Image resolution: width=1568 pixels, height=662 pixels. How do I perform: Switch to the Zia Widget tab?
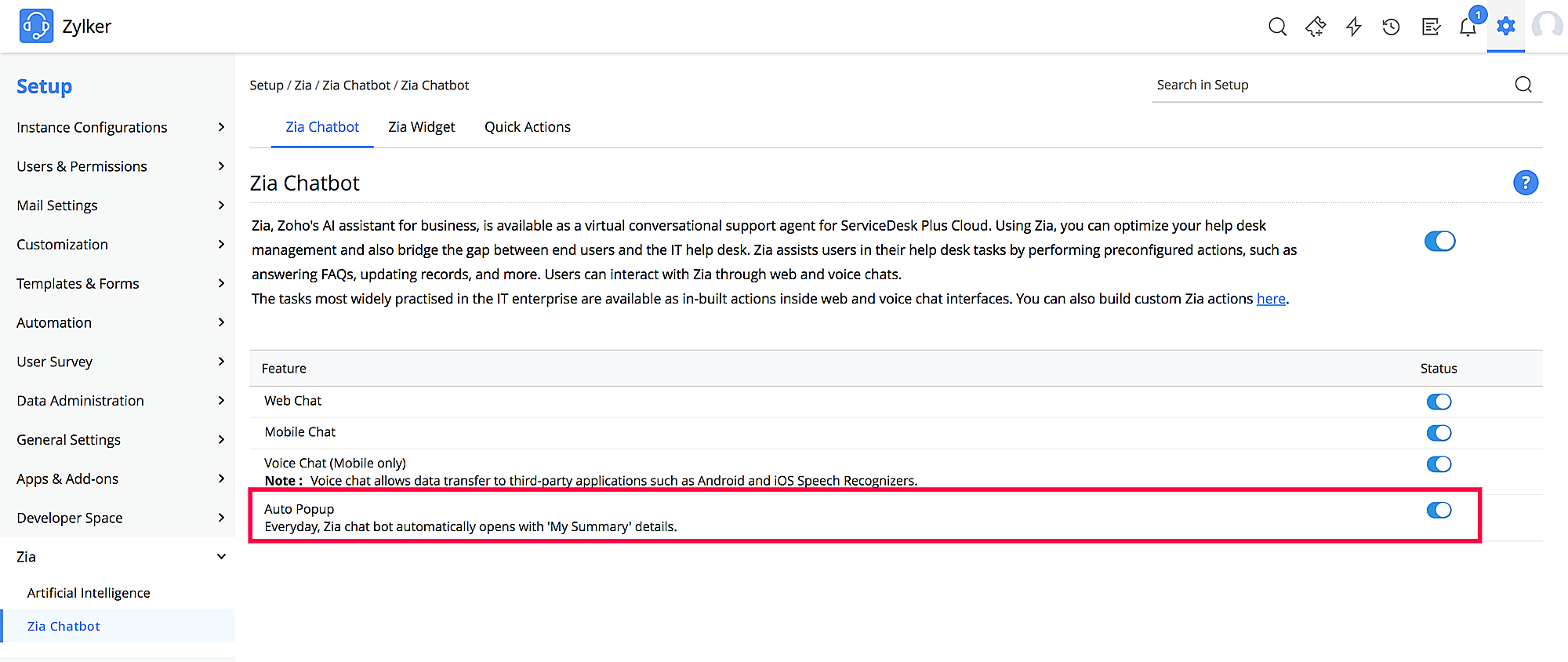click(x=421, y=127)
